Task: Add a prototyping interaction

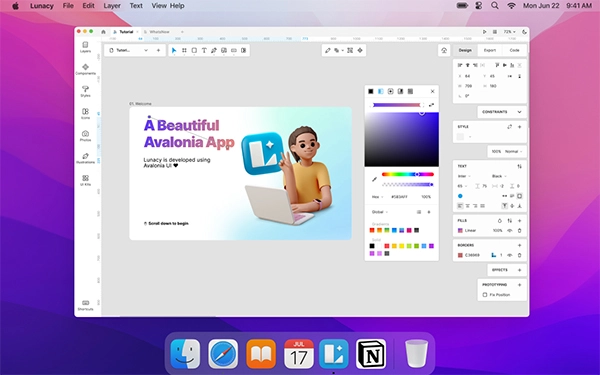Action: click(x=519, y=285)
